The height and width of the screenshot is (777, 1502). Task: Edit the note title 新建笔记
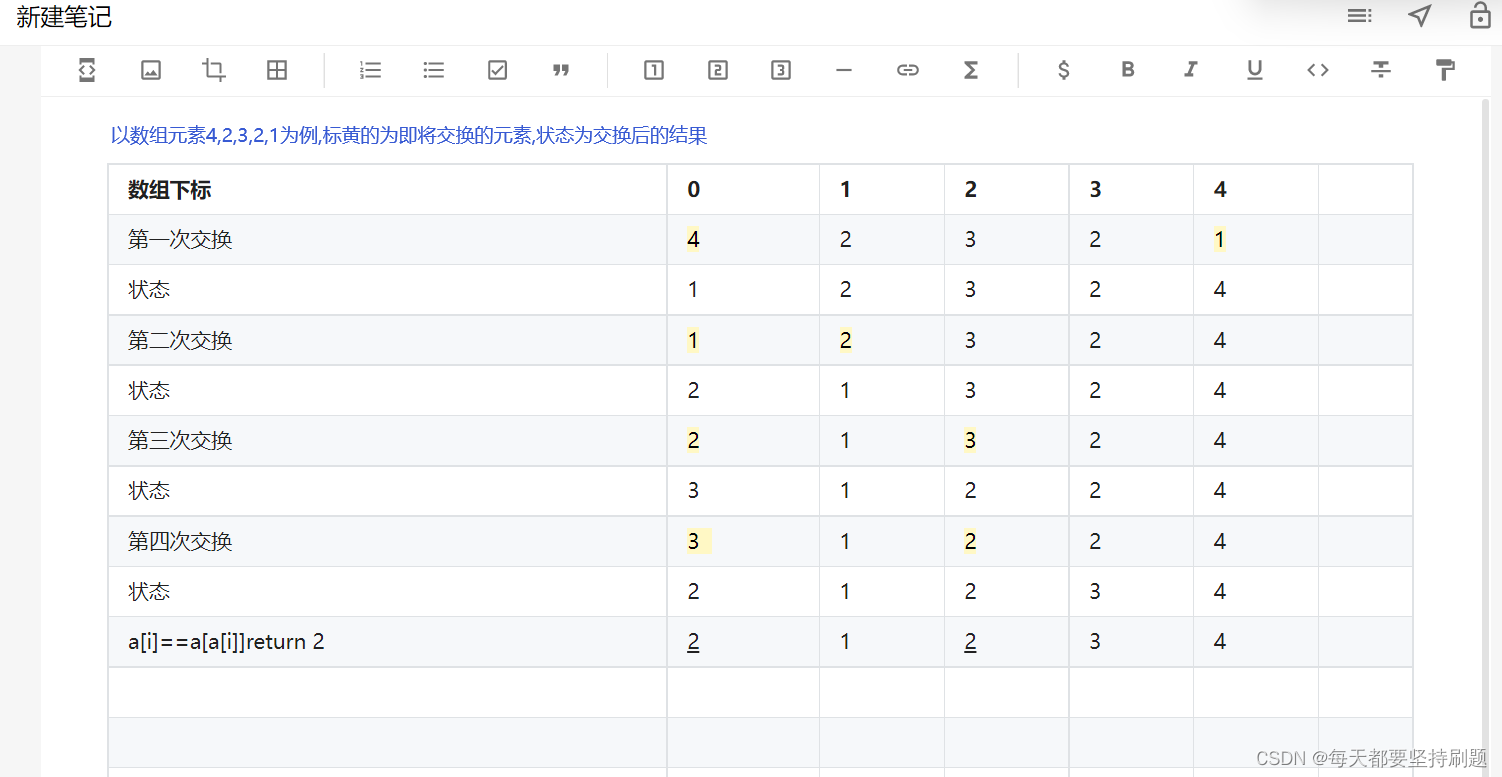[x=64, y=17]
